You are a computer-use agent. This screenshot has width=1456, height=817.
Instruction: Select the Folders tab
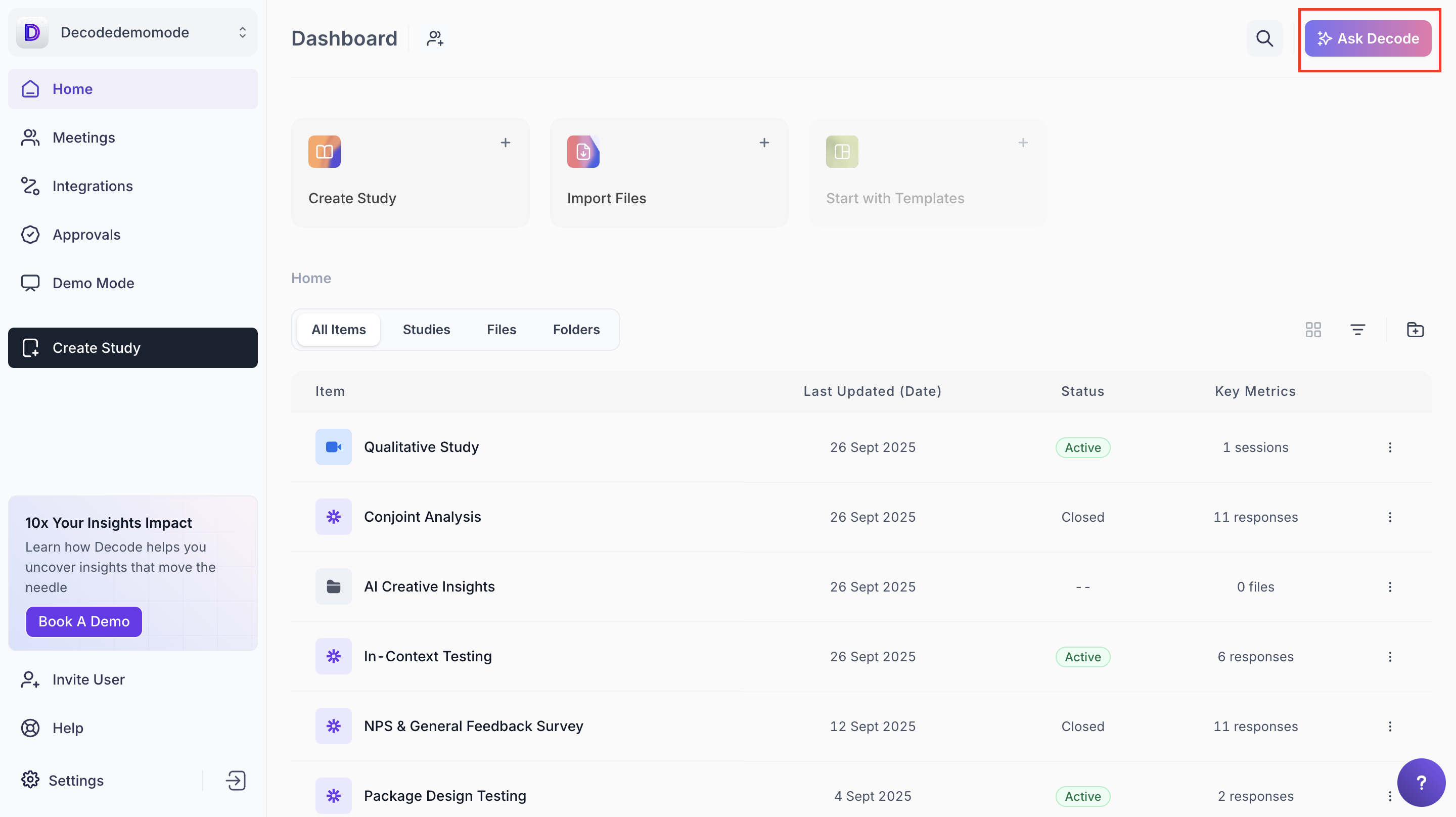tap(576, 330)
